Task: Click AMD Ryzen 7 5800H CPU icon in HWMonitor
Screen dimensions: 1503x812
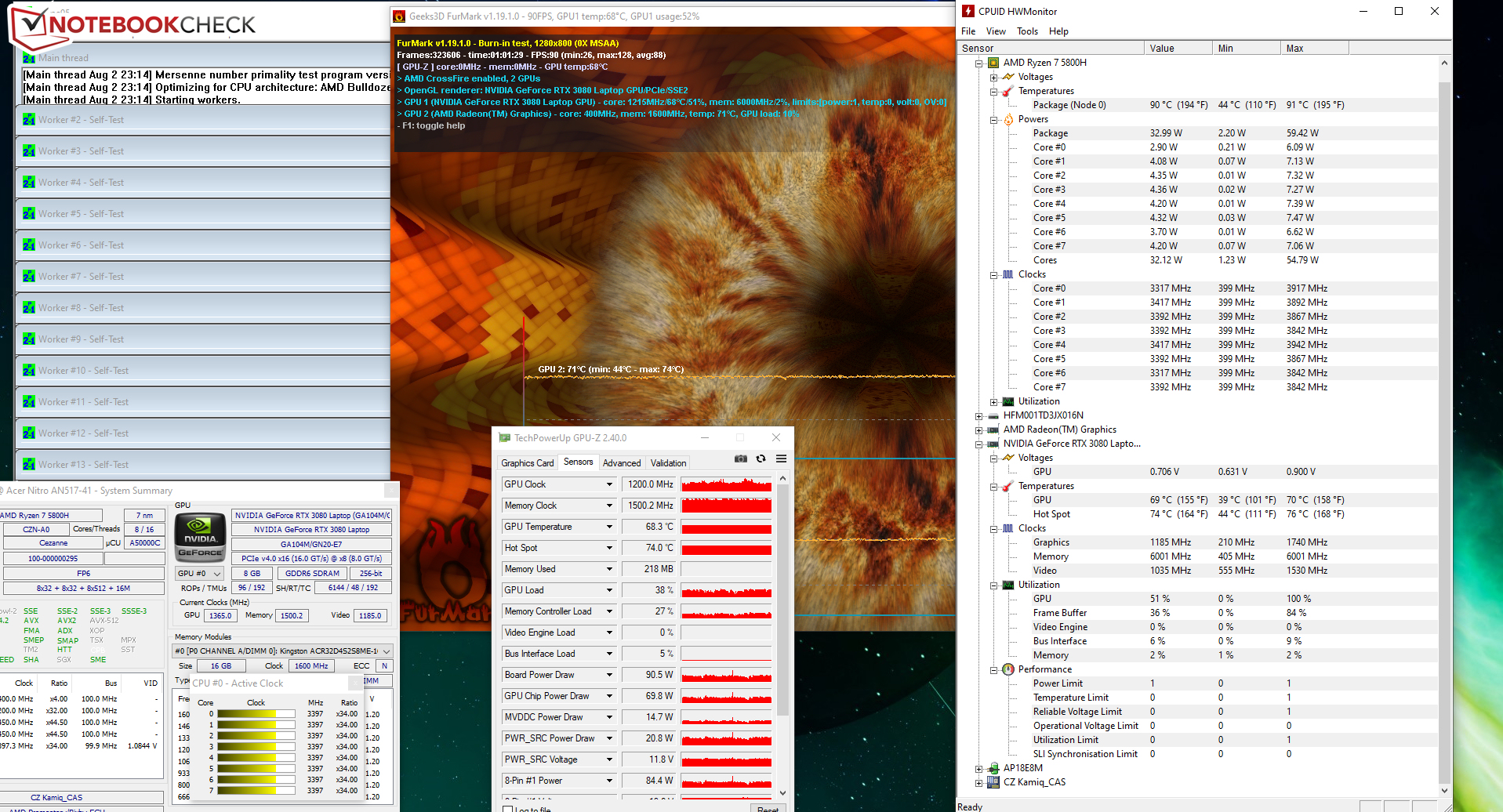Action: point(993,63)
